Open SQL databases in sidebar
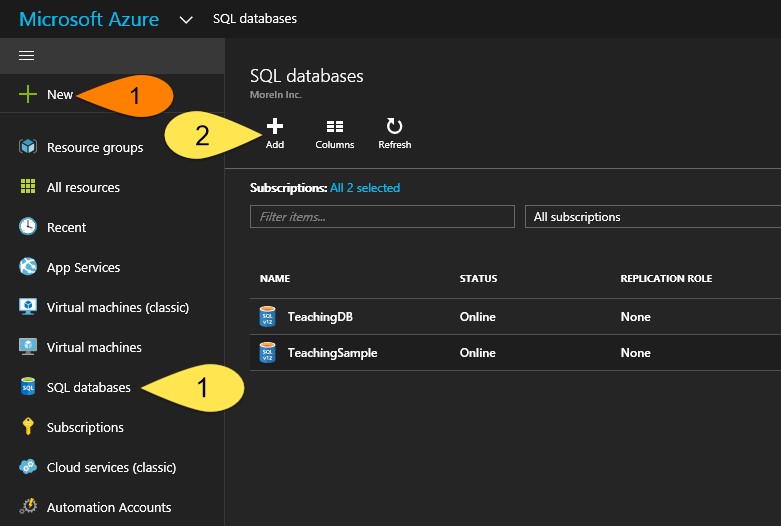 point(88,387)
